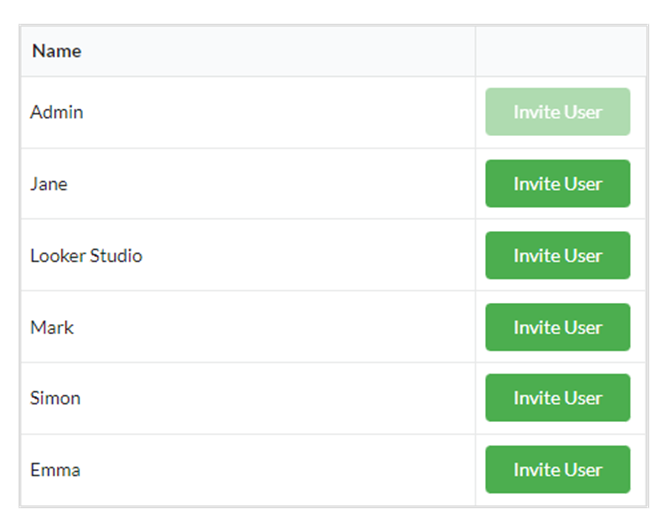
Task: Click the disabled Invite User button for Admin
Action: click(x=557, y=112)
